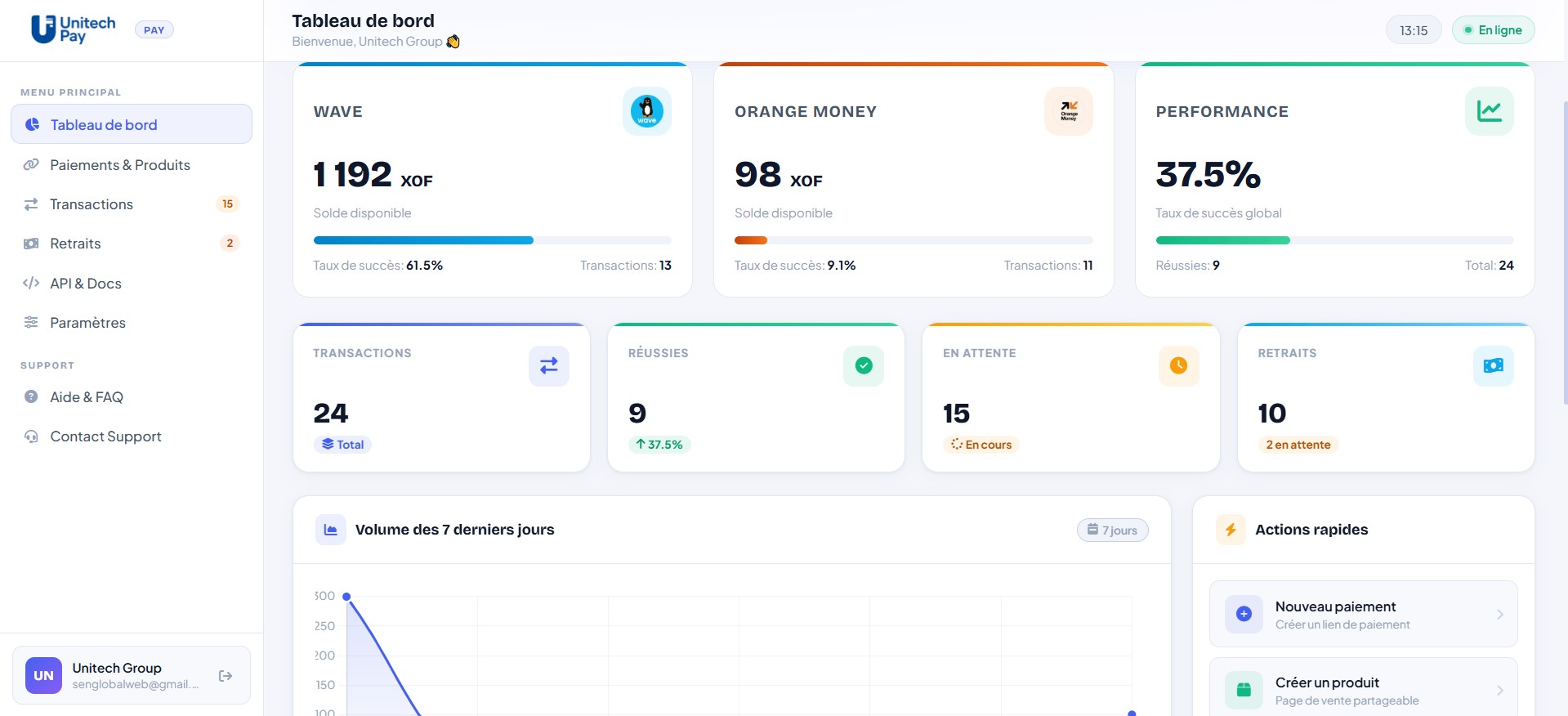This screenshot has width=1568, height=716.
Task: Open the 7 jours period selector
Action: point(1113,530)
